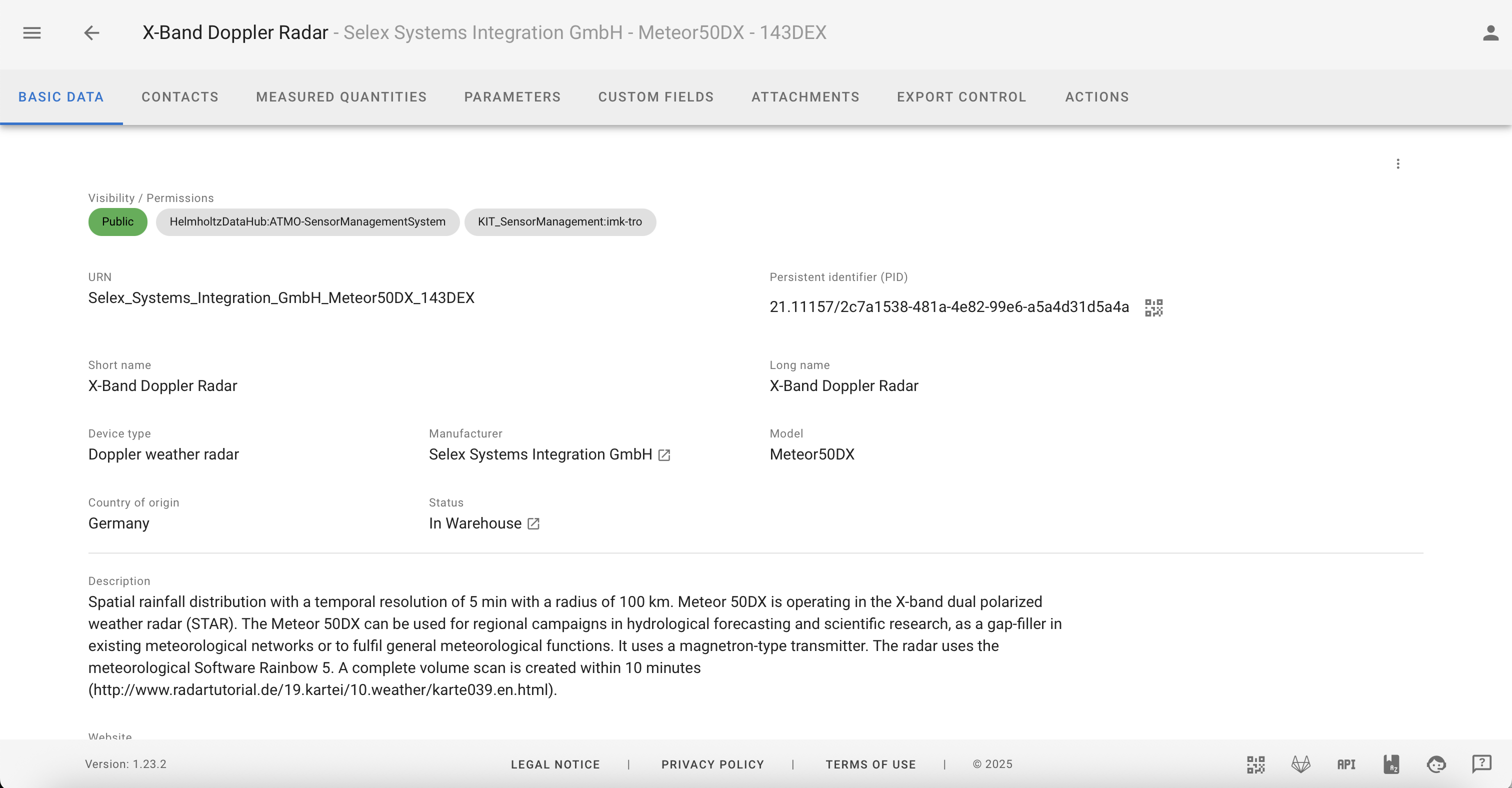This screenshot has width=1512, height=788.
Task: Go back with the arrow icon
Action: tap(91, 33)
